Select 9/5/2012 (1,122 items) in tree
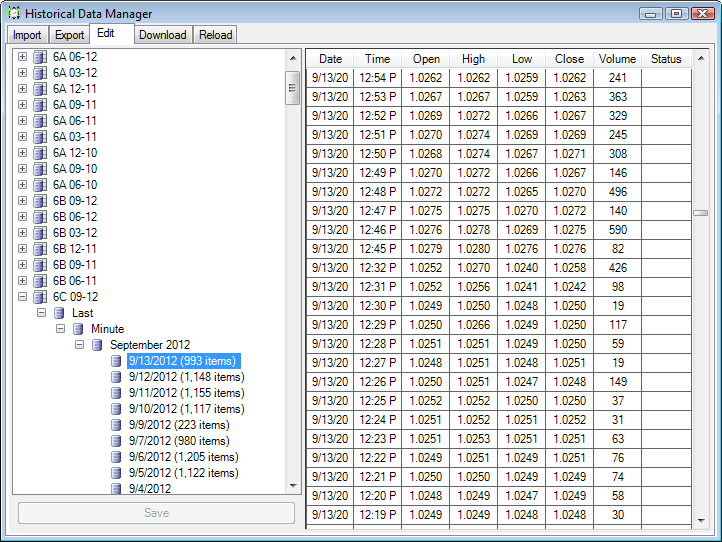The image size is (722, 542). pyautogui.click(x=184, y=473)
